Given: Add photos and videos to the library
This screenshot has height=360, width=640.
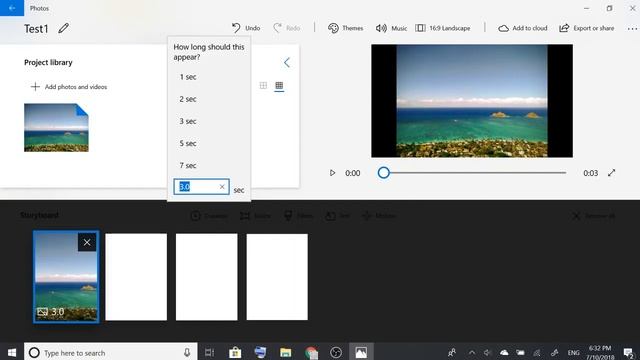Looking at the screenshot, I should click(69, 87).
